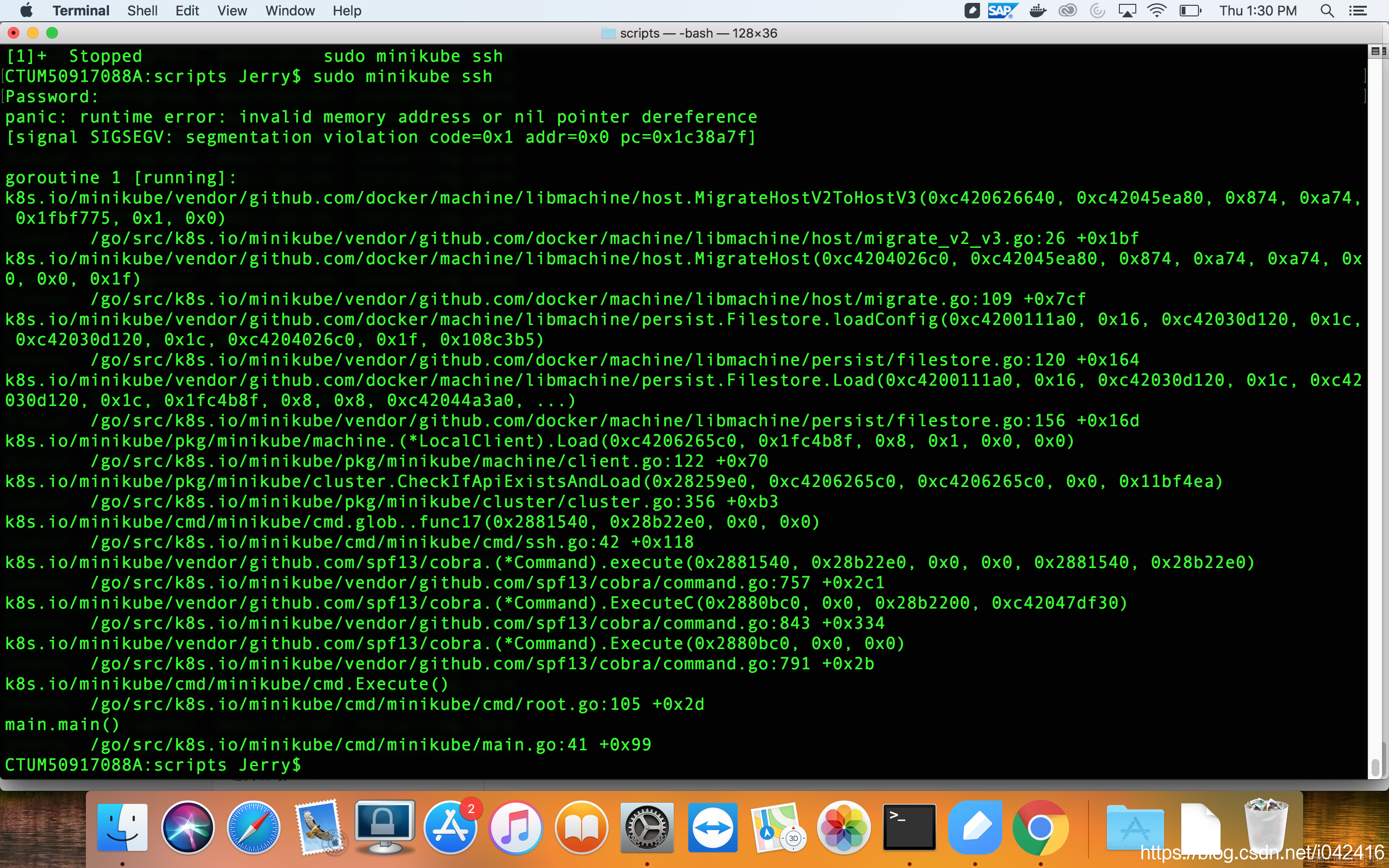The height and width of the screenshot is (868, 1389).
Task: Open App Store with badge
Action: coord(450,827)
